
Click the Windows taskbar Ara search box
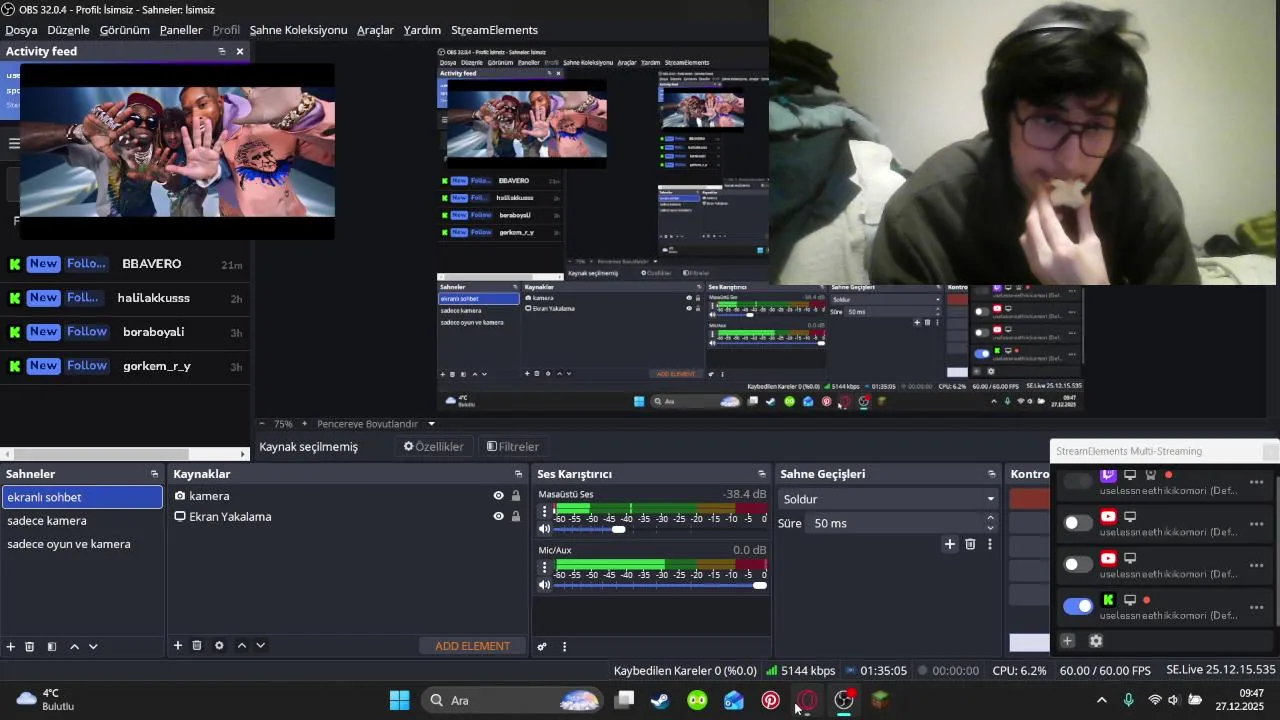[x=513, y=700]
